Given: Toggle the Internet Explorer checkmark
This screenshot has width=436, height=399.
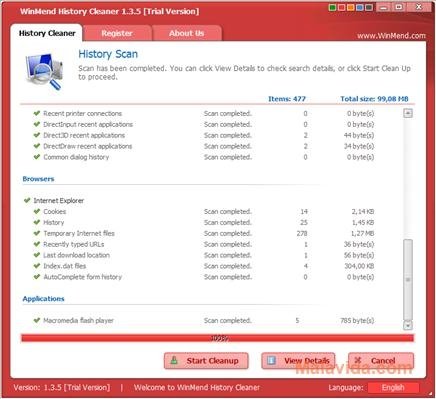Looking at the screenshot, I should pos(27,200).
